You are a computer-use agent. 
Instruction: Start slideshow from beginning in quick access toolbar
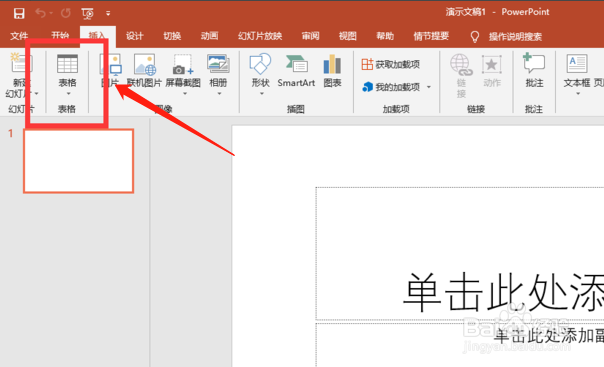click(87, 13)
